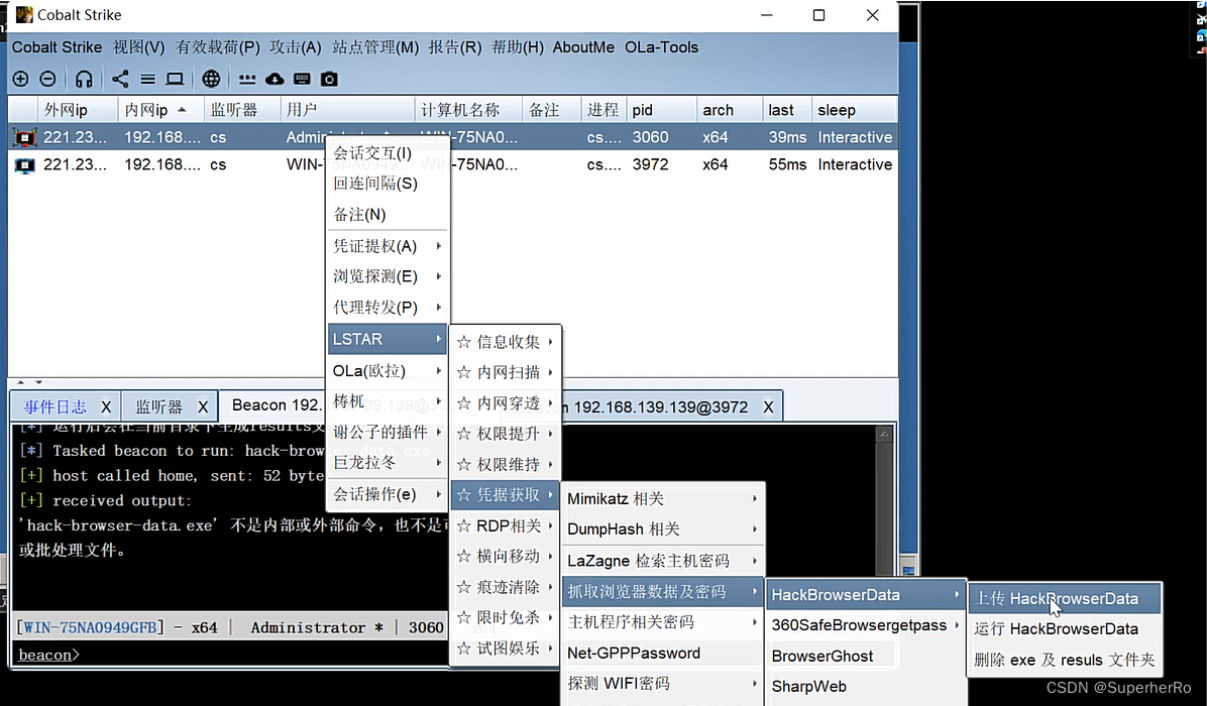
Task: Choose 会话交互(I) from context menu
Action: [x=387, y=153]
